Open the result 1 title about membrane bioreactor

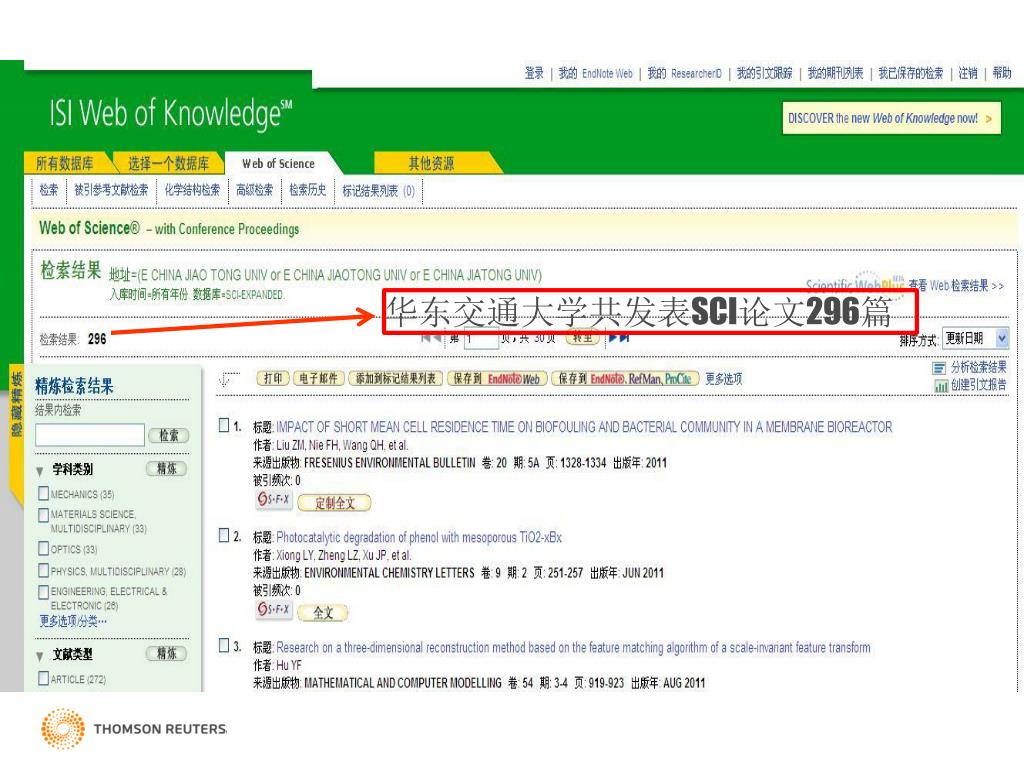(584, 427)
